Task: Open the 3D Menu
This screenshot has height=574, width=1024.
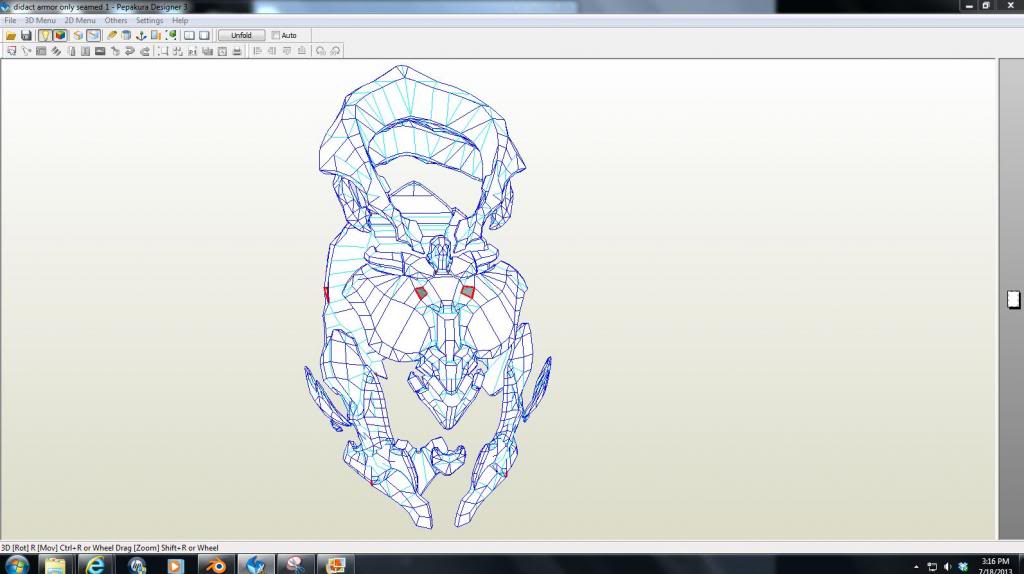Action: pos(40,20)
